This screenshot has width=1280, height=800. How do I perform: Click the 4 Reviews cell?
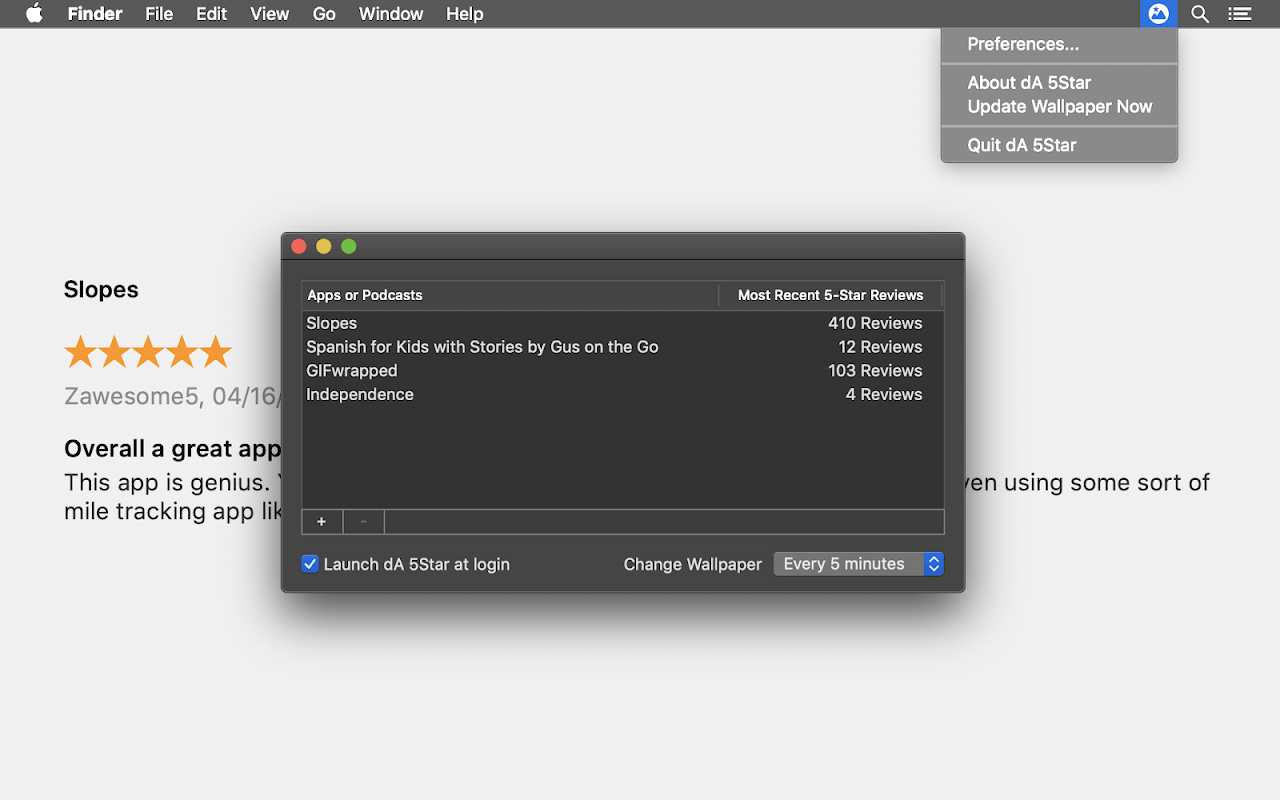click(884, 395)
